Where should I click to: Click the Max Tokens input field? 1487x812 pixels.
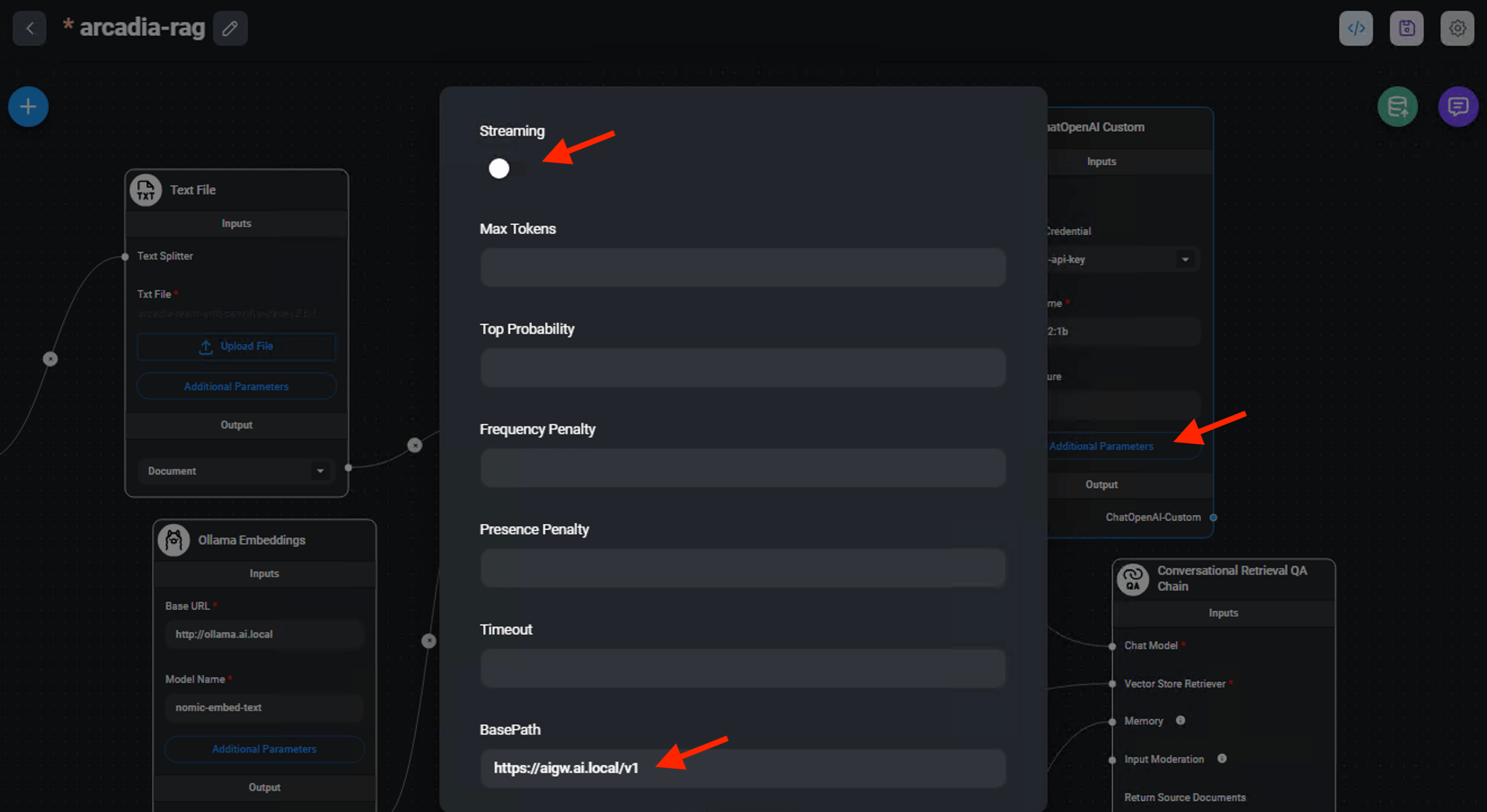coord(742,268)
